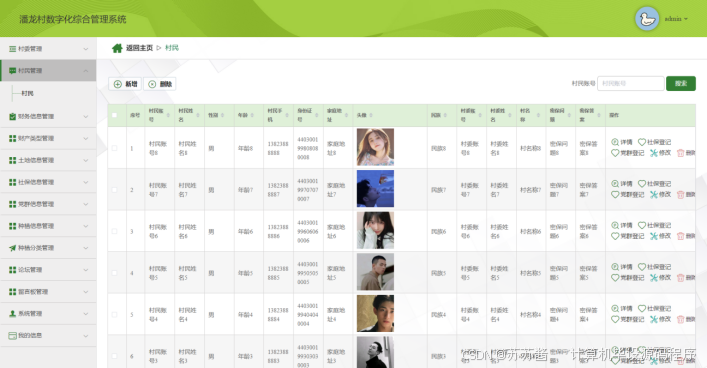Select 村民 submenu item in sidebar
This screenshot has width=707, height=368.
coord(27,93)
